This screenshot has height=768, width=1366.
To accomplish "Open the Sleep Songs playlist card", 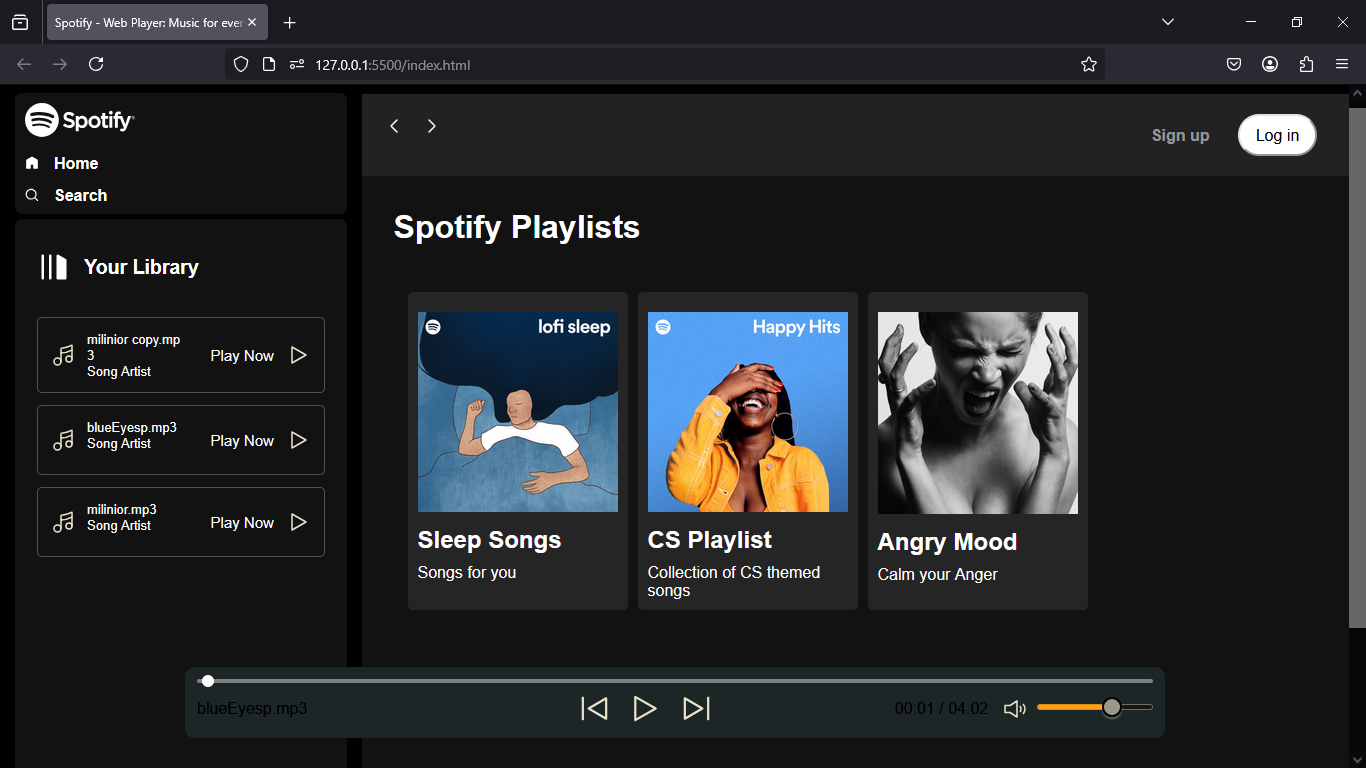I will point(517,450).
